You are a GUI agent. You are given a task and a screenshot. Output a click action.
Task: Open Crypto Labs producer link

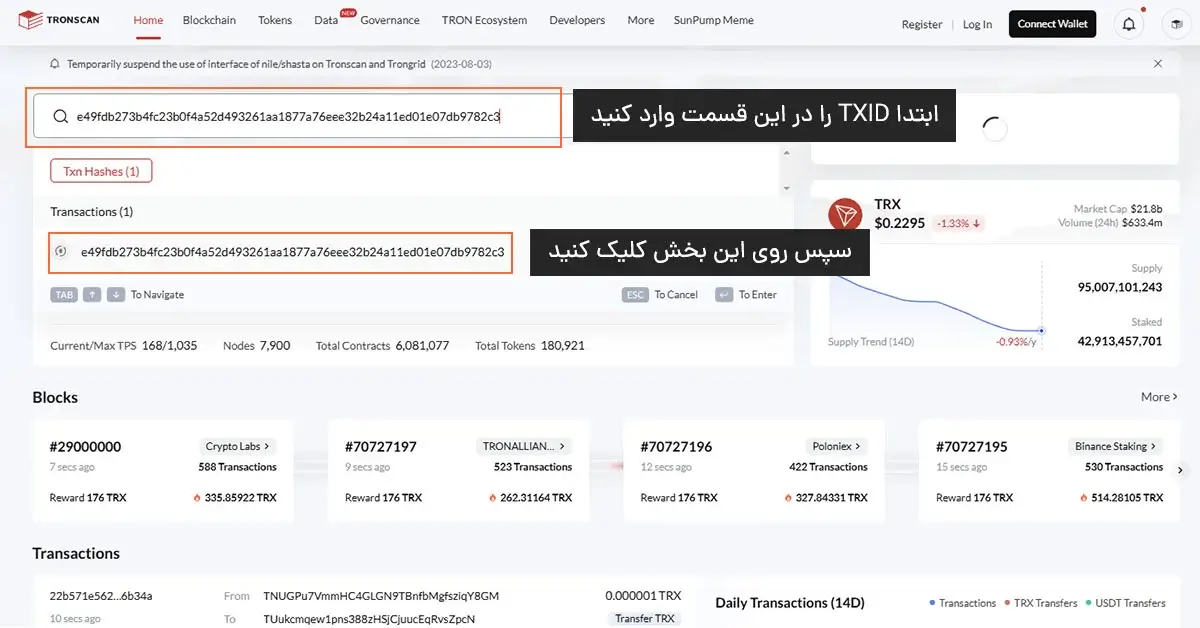click(237, 446)
